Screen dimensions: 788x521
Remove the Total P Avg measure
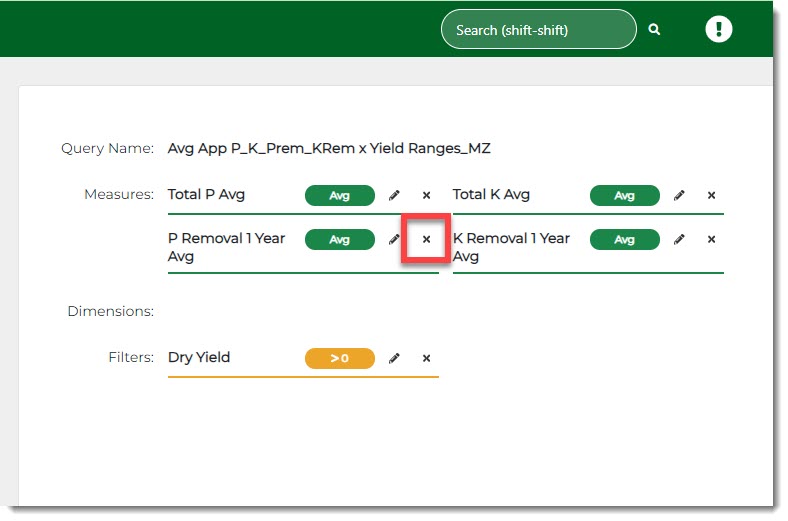426,195
